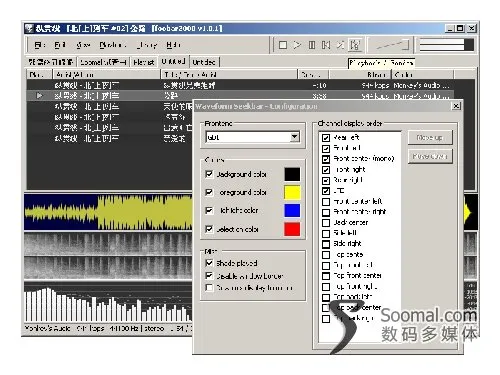Image resolution: width=500 pixels, height=375 pixels.
Task: Check the Back center channel
Action: click(326, 223)
